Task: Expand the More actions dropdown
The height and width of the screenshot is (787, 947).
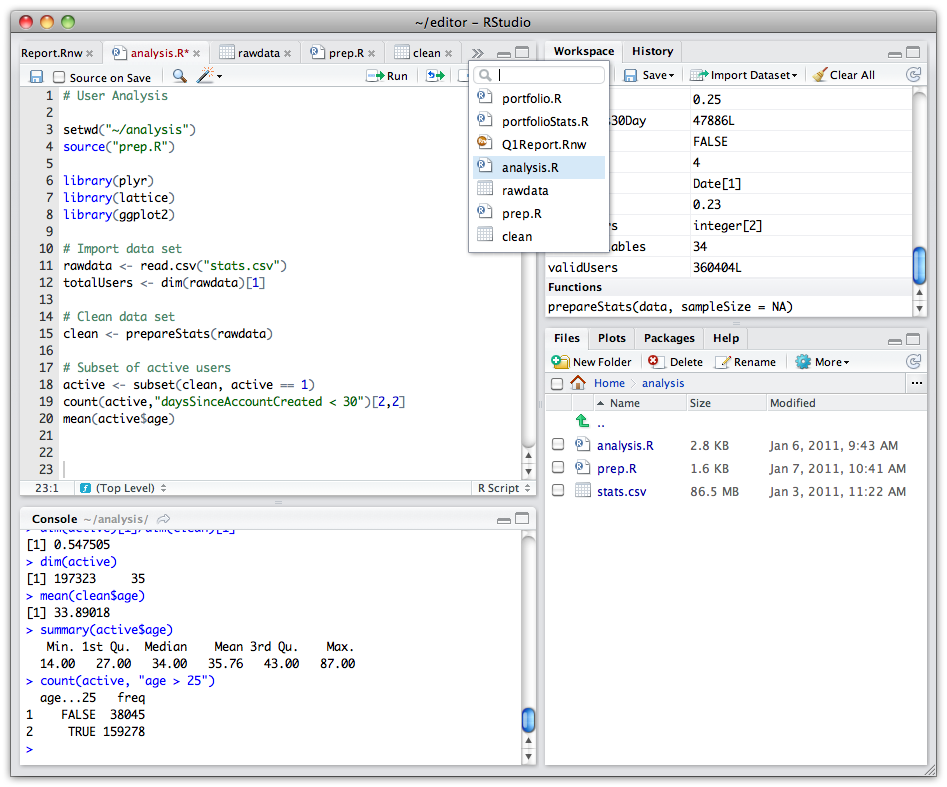Action: click(821, 362)
